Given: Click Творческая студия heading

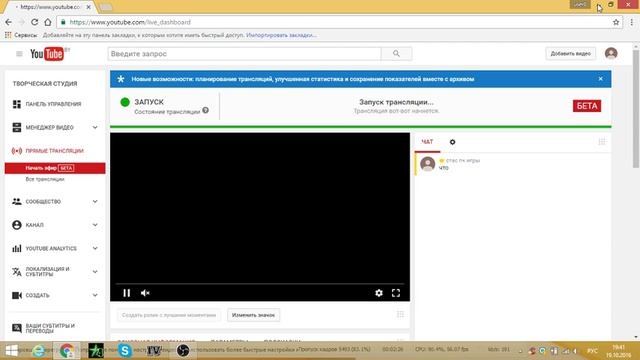Looking at the screenshot, I should coord(45,84).
